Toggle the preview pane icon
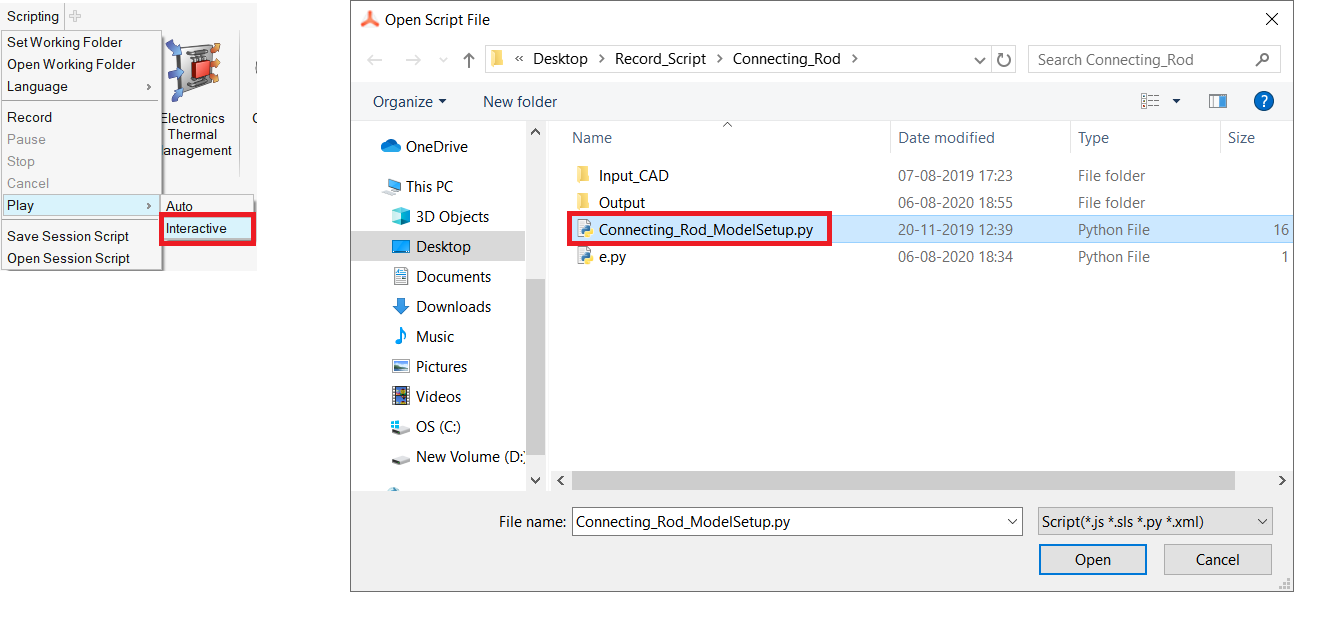 pyautogui.click(x=1217, y=101)
